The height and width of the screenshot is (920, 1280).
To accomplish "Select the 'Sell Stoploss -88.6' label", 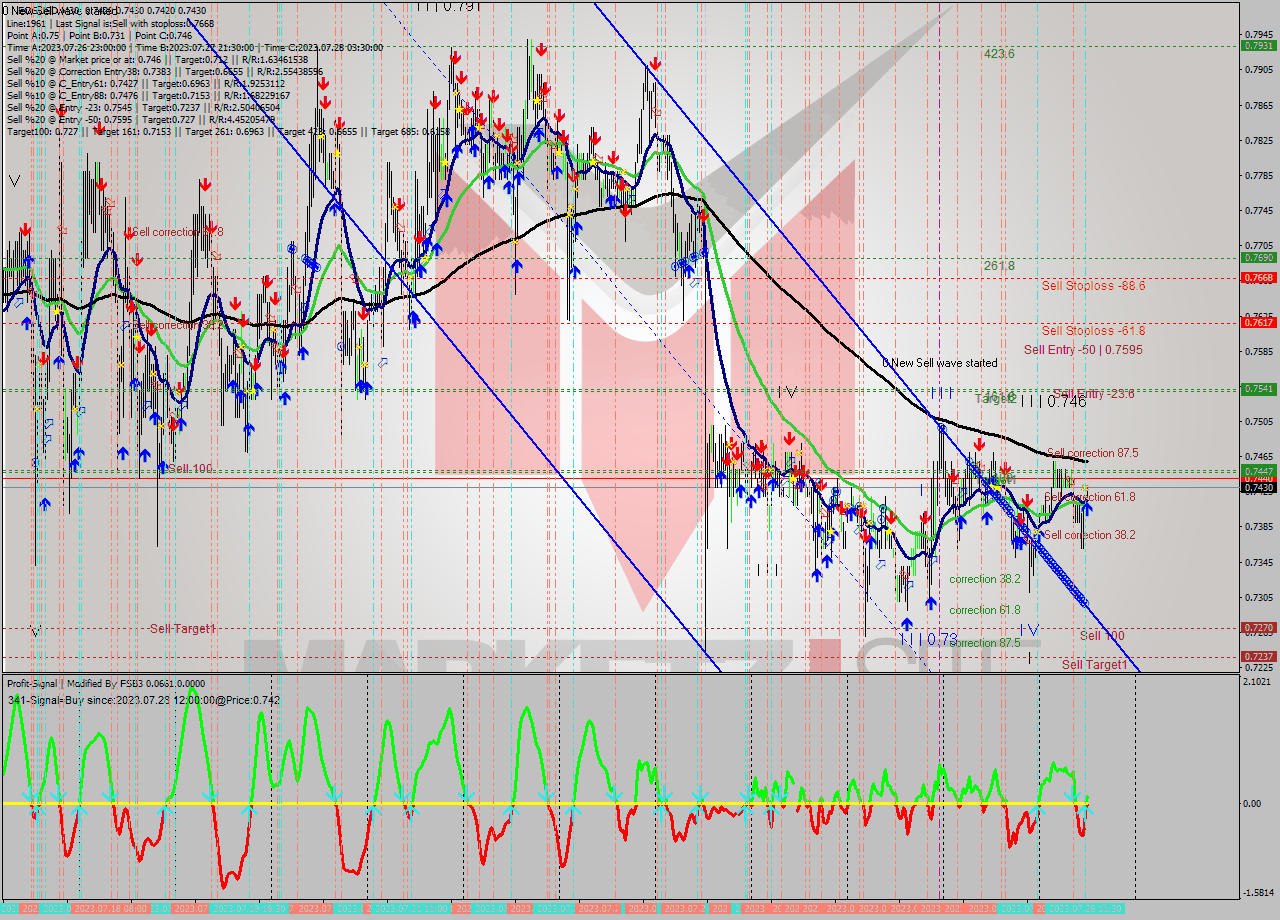I will (1093, 286).
